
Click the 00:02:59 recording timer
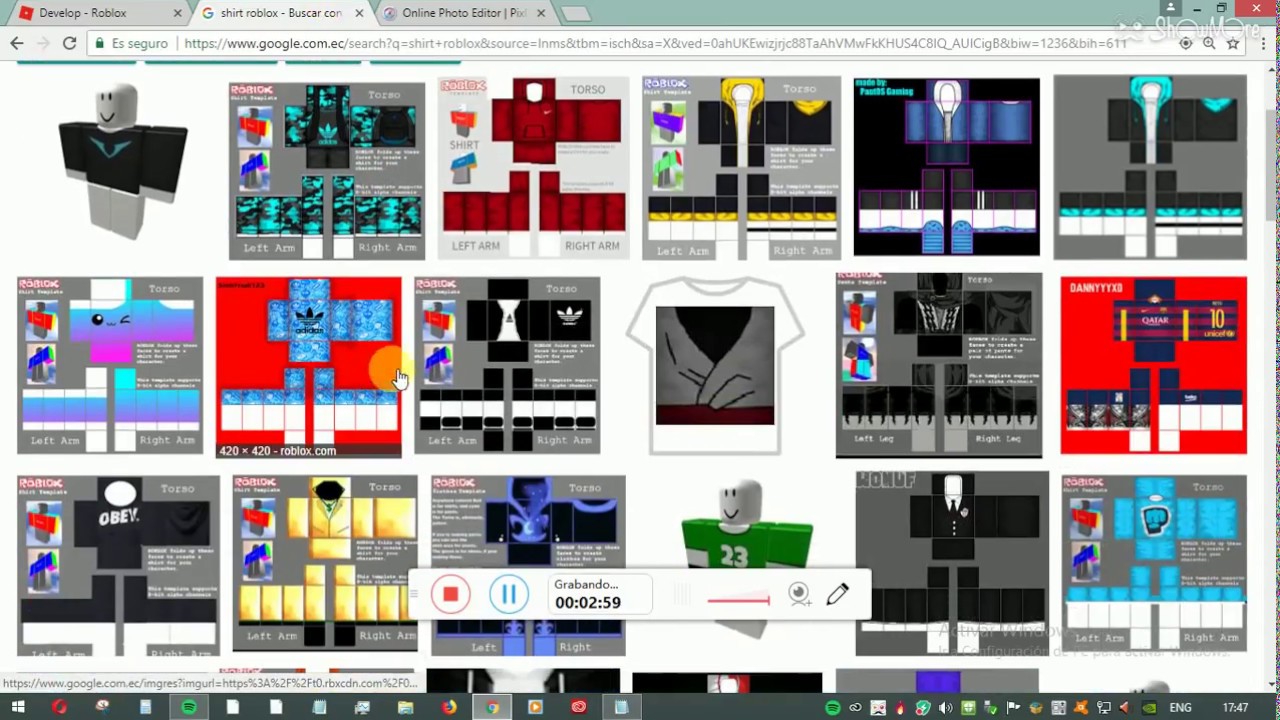[588, 603]
